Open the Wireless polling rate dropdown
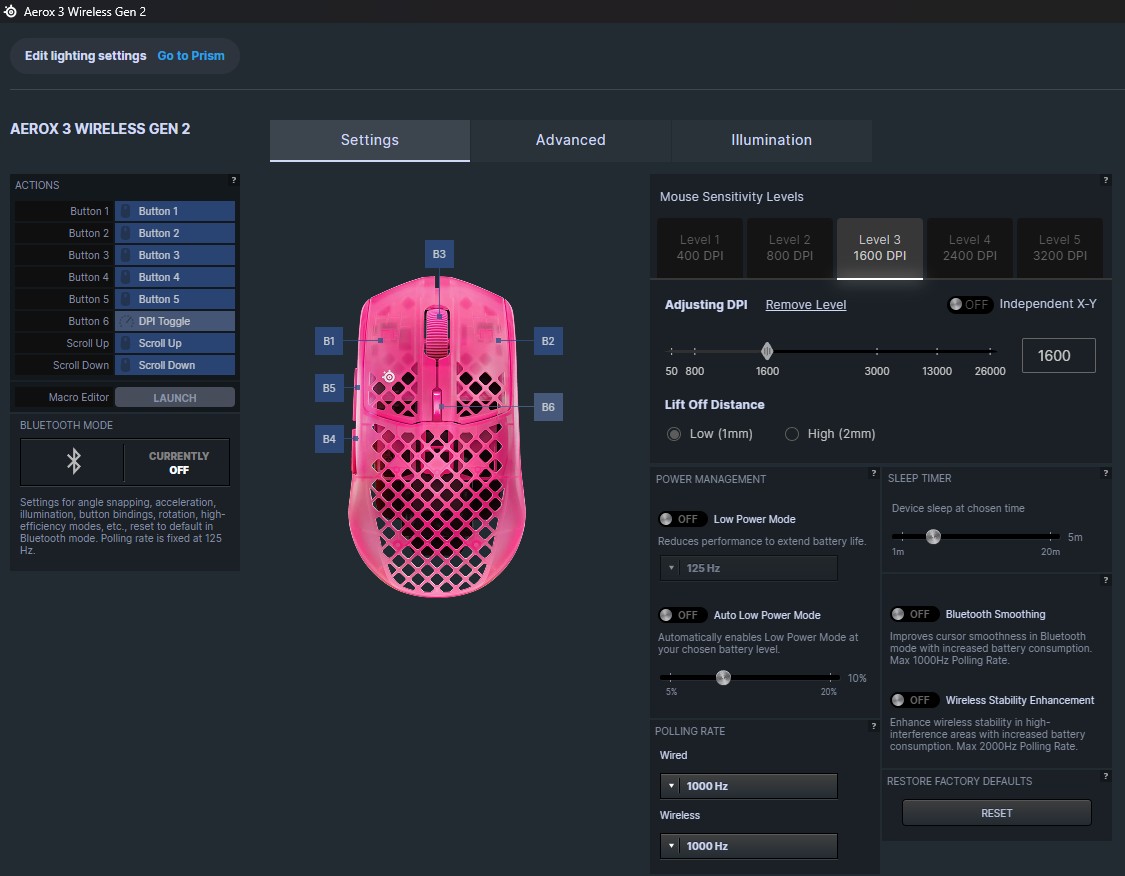The width and height of the screenshot is (1125, 876). pos(748,846)
